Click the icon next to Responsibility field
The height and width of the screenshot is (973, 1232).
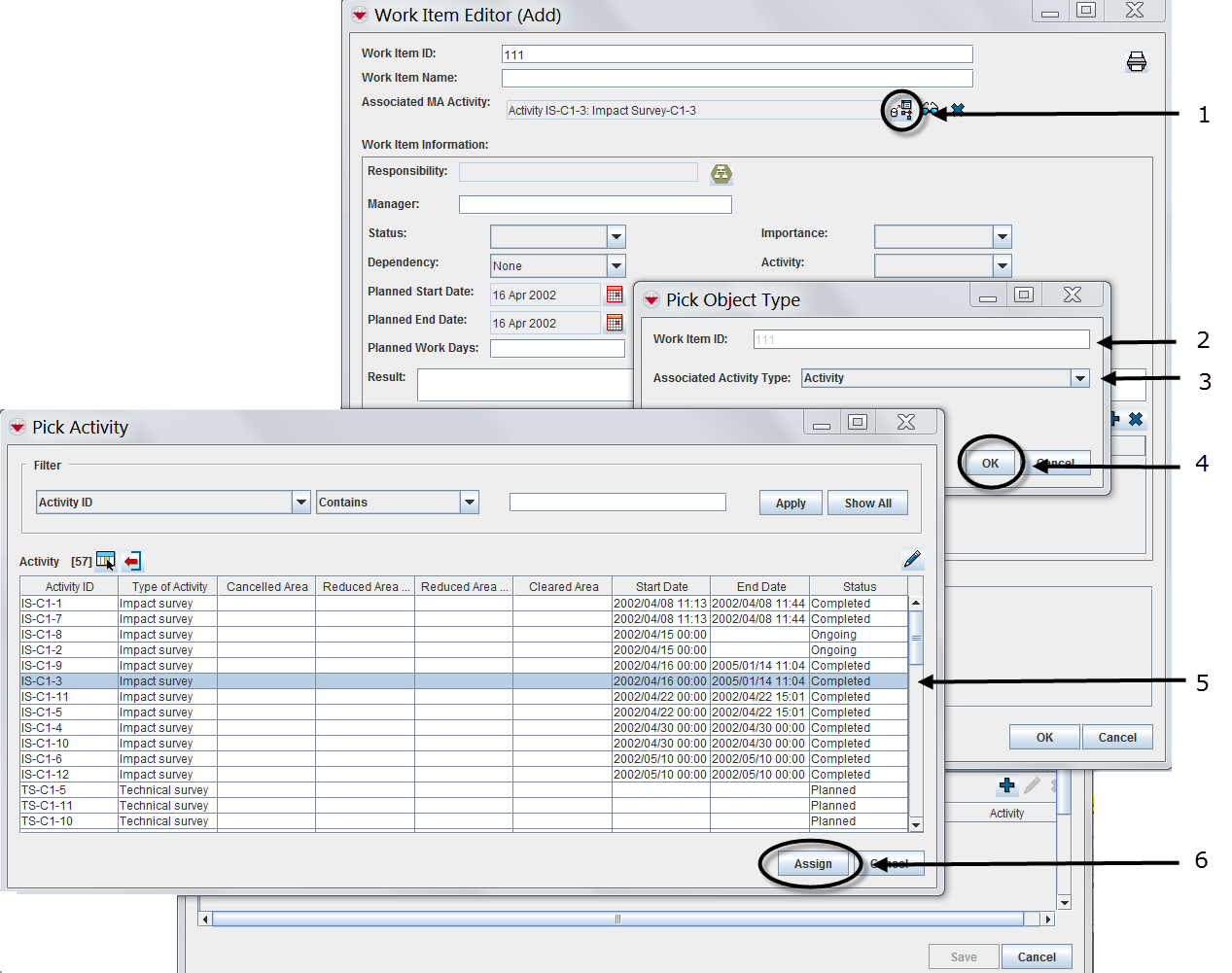pos(721,174)
